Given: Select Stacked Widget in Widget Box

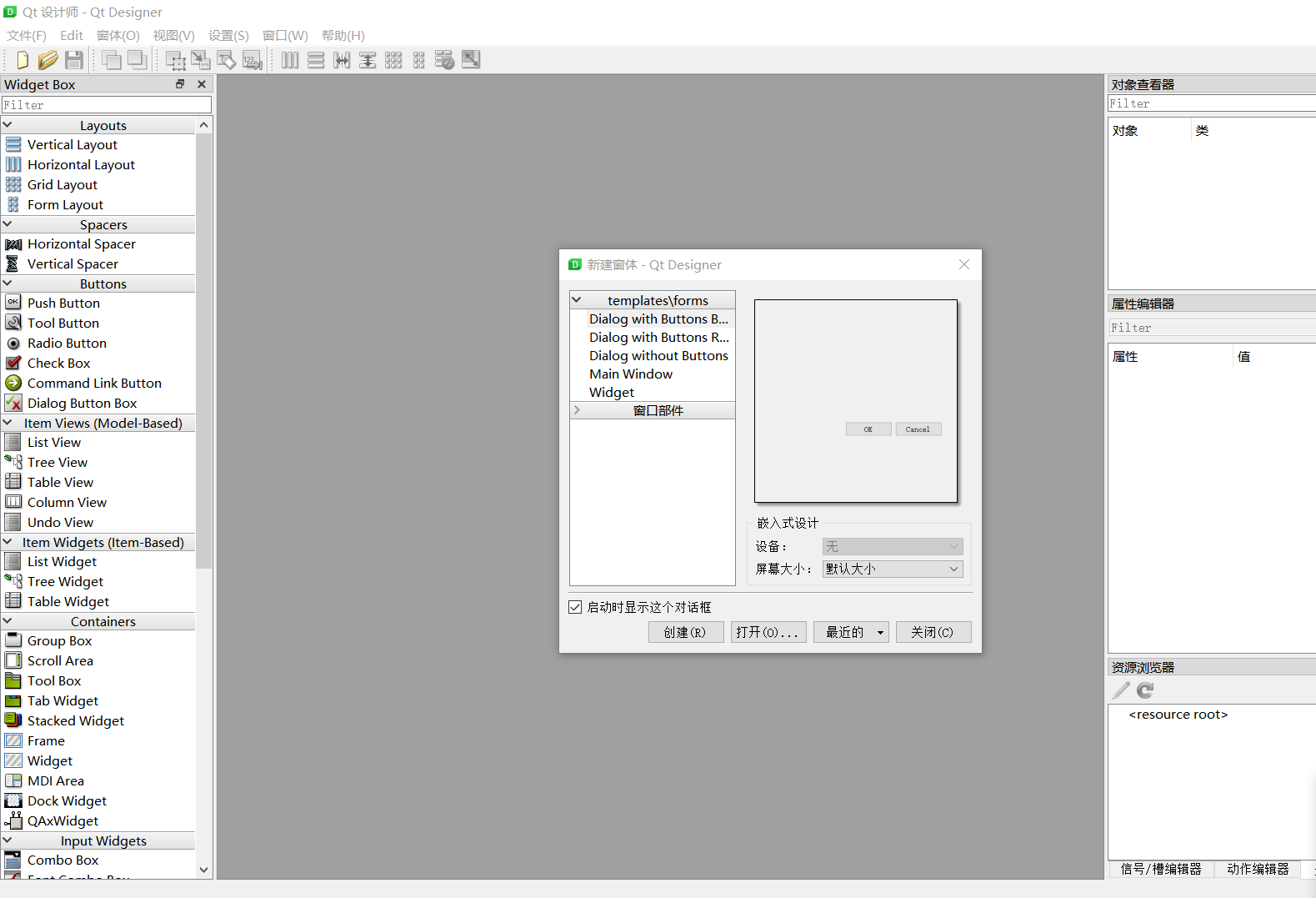Looking at the screenshot, I should 76,720.
